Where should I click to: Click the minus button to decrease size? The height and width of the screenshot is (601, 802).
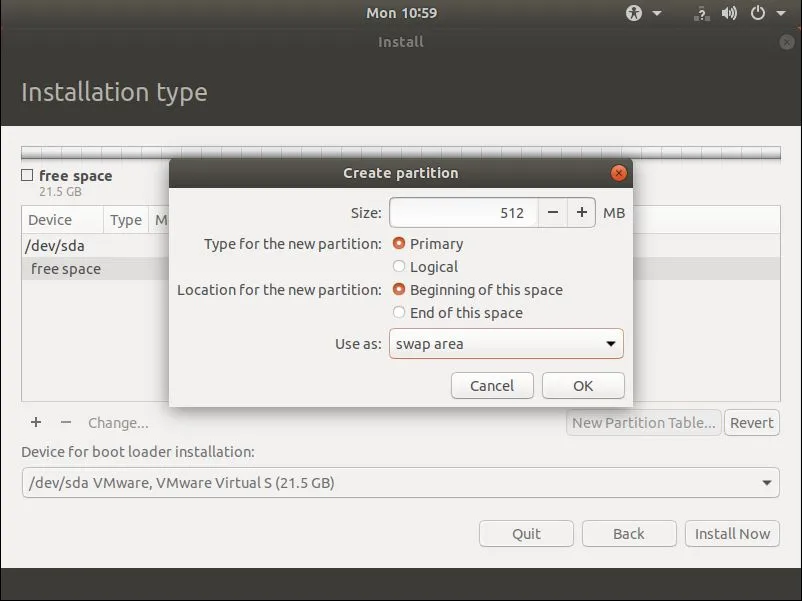553,213
